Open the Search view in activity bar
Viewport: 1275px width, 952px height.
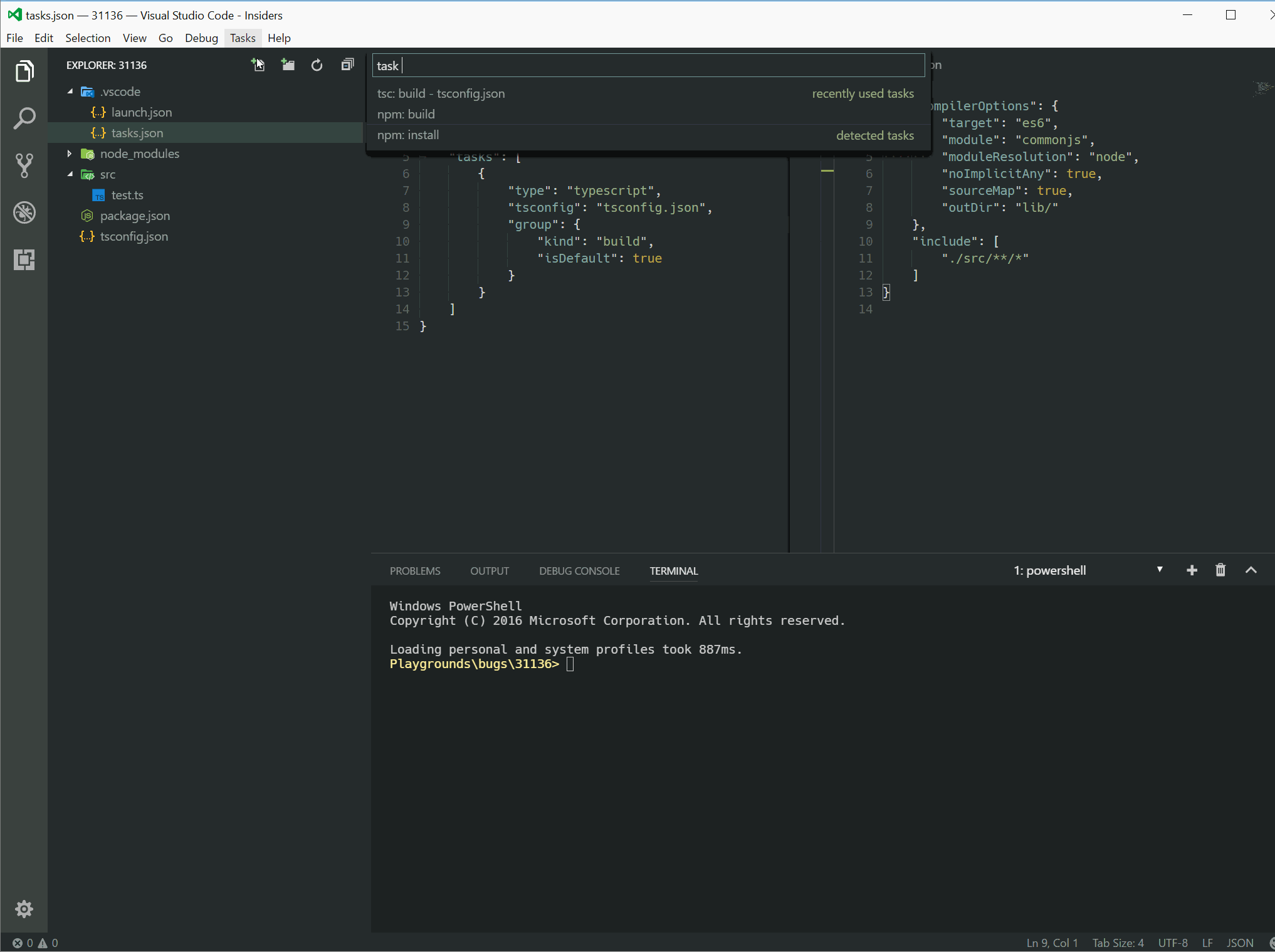tap(24, 118)
